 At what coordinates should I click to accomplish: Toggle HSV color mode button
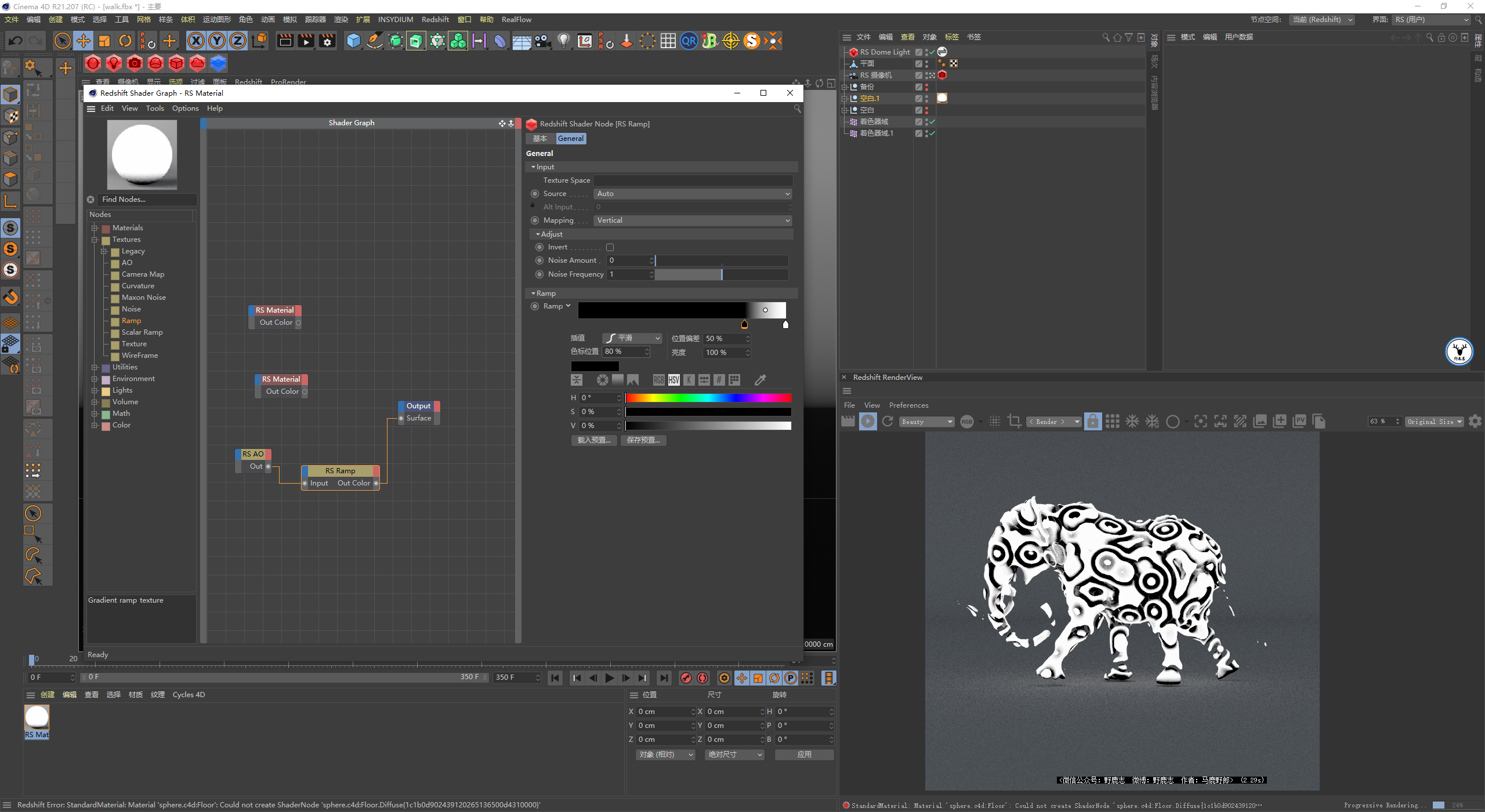point(673,380)
